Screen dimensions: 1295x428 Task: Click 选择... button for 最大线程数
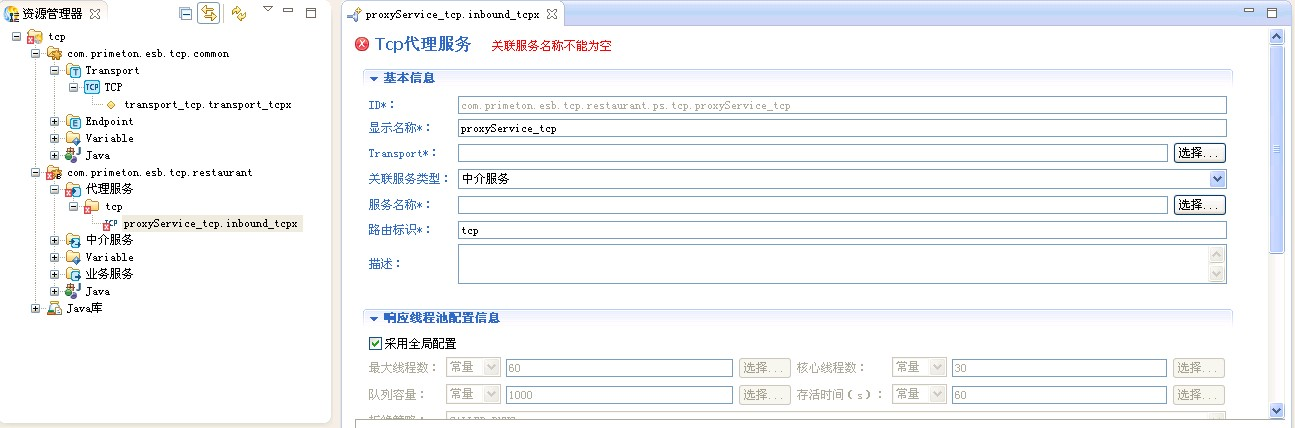[x=765, y=368]
